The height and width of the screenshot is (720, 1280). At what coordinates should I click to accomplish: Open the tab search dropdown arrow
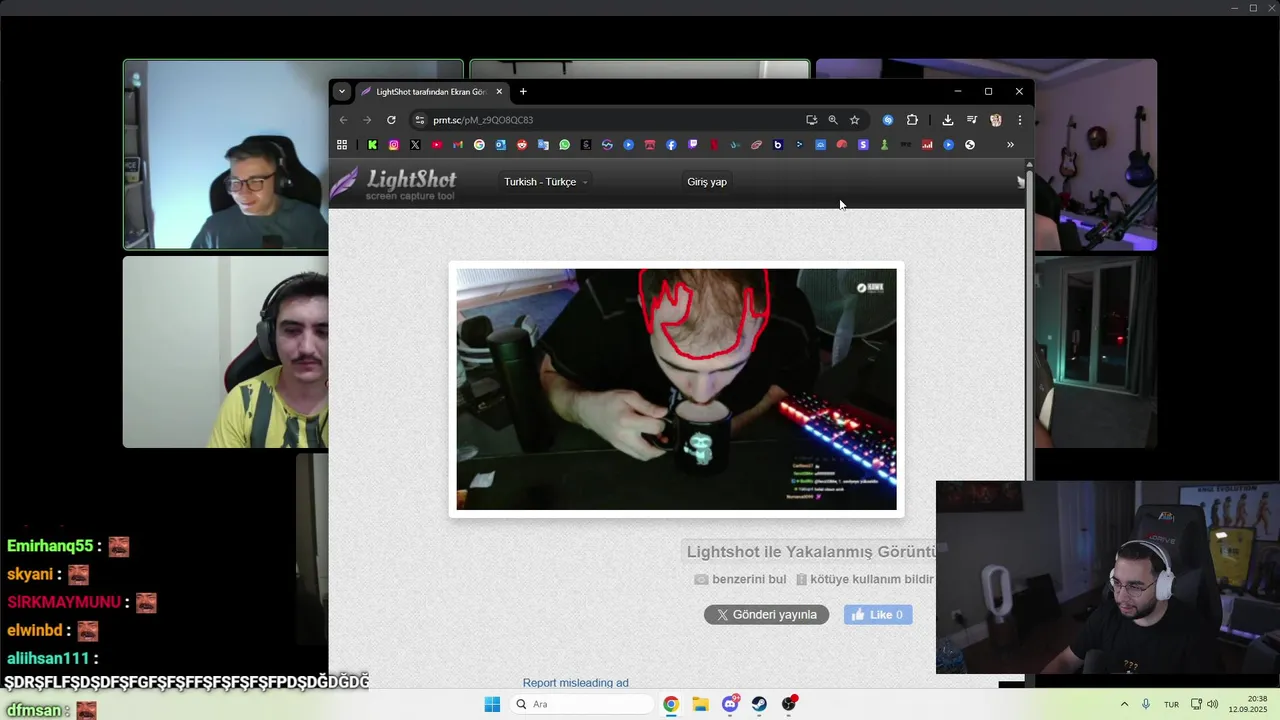point(342,91)
